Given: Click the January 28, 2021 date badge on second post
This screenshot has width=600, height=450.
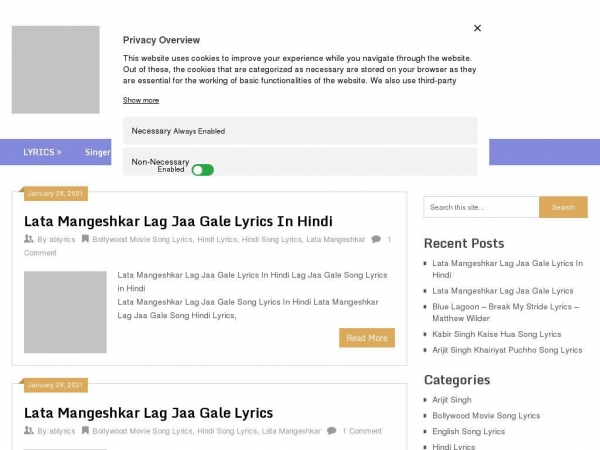Looking at the screenshot, I should (x=55, y=385).
